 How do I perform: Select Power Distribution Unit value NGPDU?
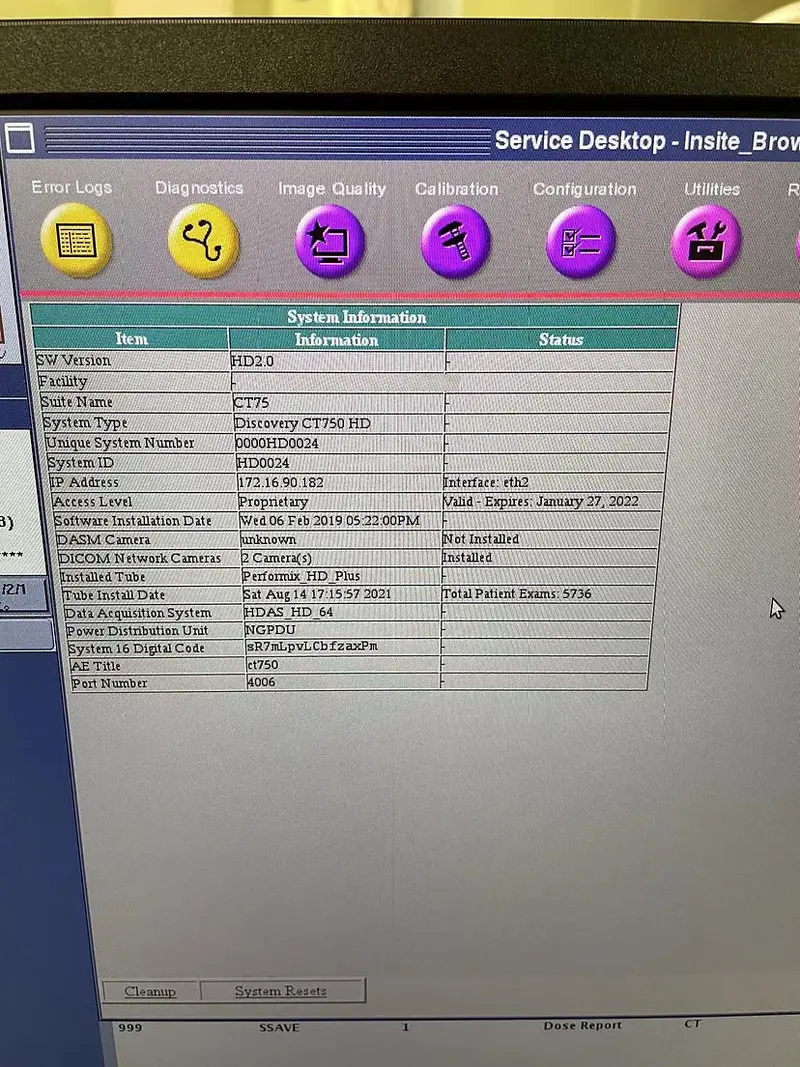(270, 629)
